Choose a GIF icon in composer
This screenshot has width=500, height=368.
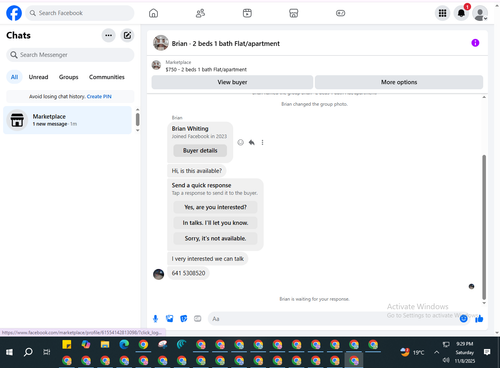tap(198, 319)
